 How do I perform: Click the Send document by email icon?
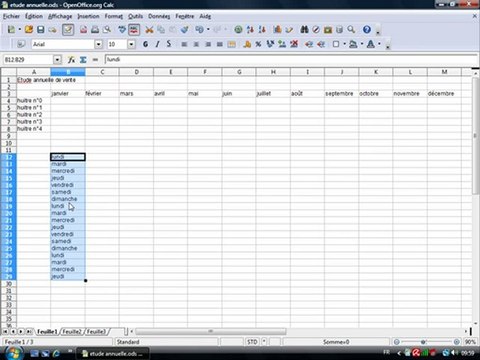point(52,30)
